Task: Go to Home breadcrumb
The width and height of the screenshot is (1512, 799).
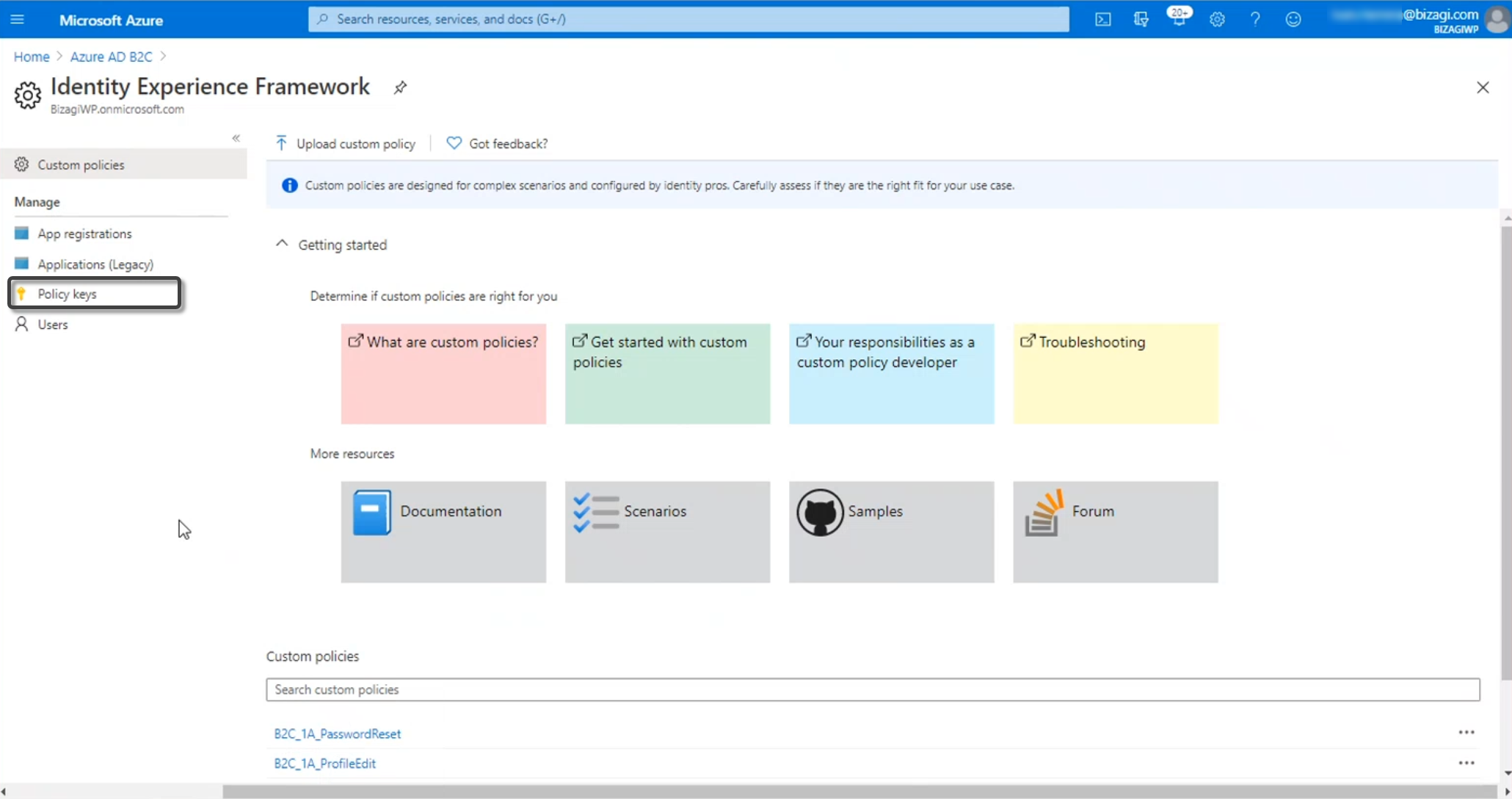Action: coord(32,57)
